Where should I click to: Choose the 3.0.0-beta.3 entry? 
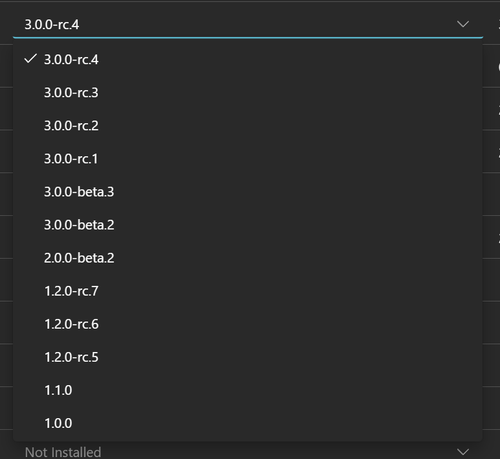tap(247, 192)
